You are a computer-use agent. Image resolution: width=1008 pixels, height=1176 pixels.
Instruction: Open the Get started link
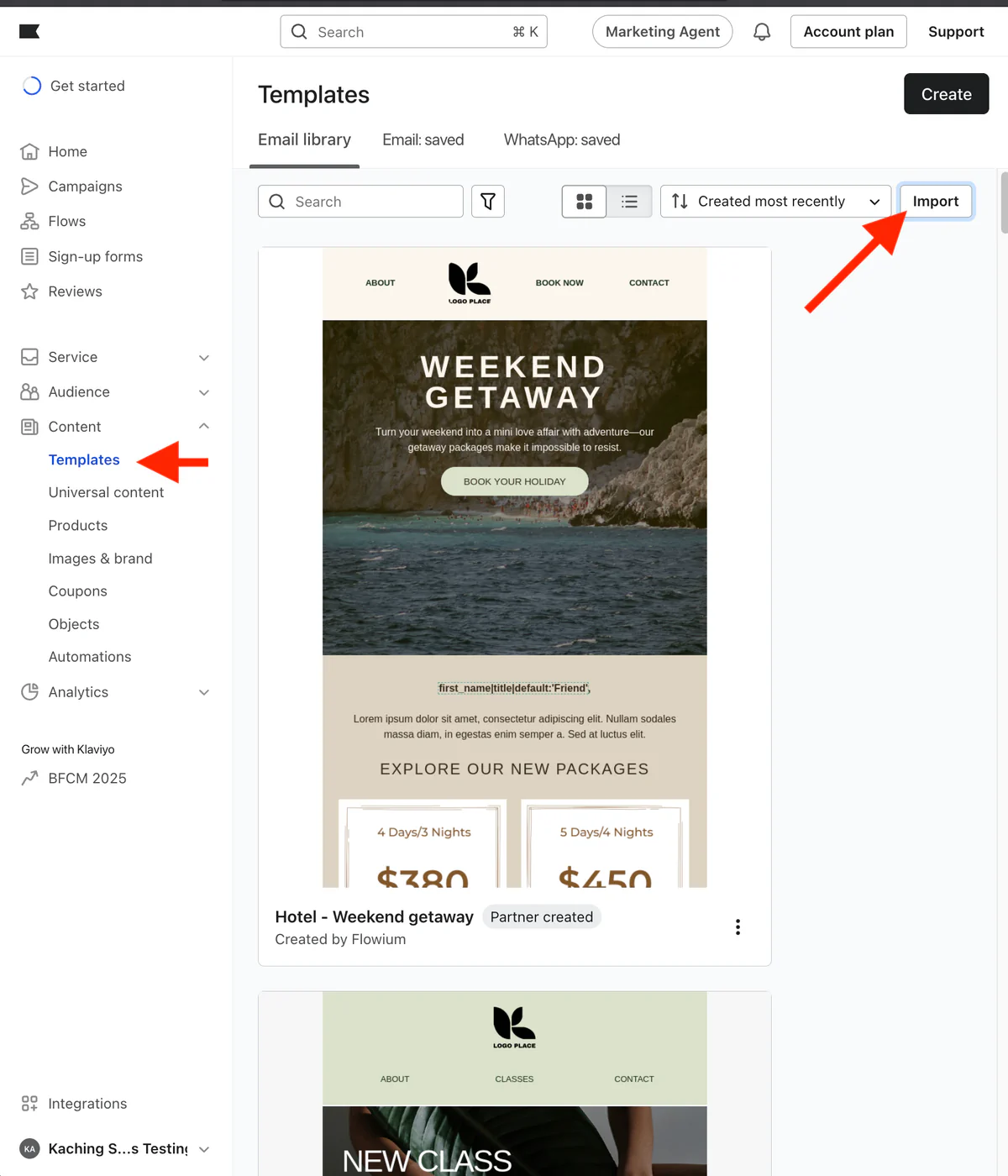click(87, 86)
